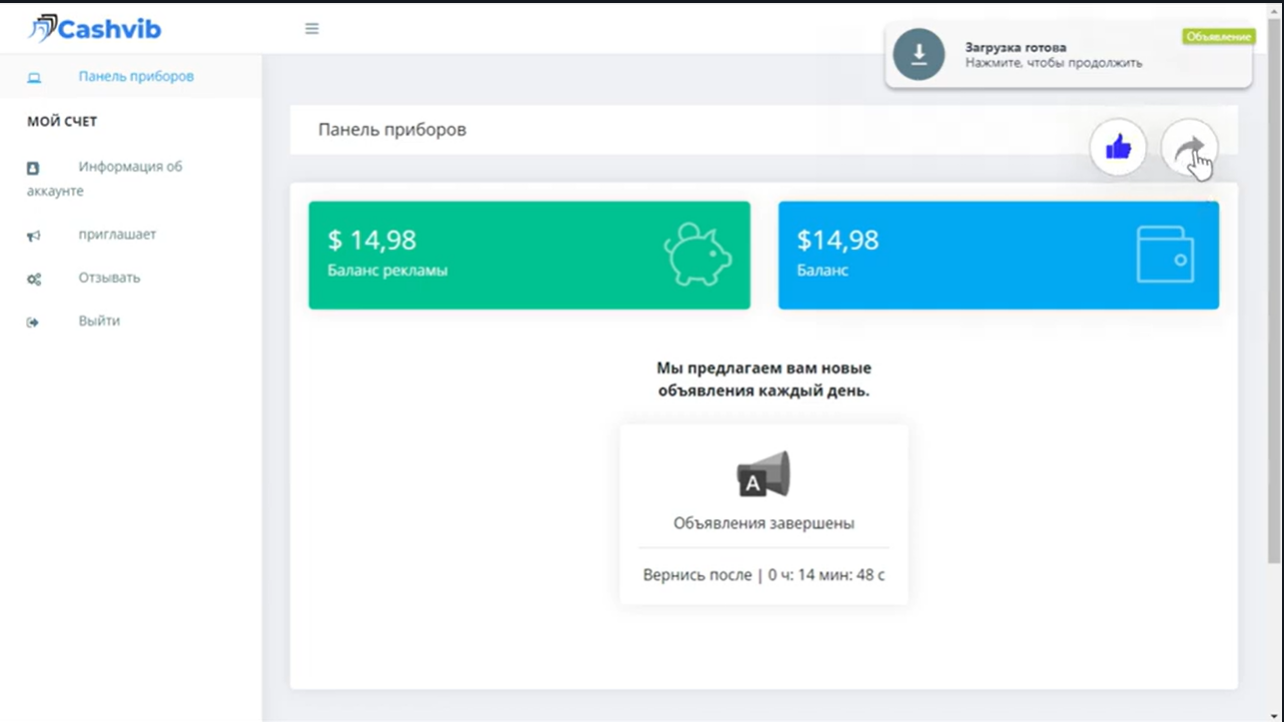This screenshot has height=722, width=1284.
Task: Click the download icon in notification
Action: (918, 55)
